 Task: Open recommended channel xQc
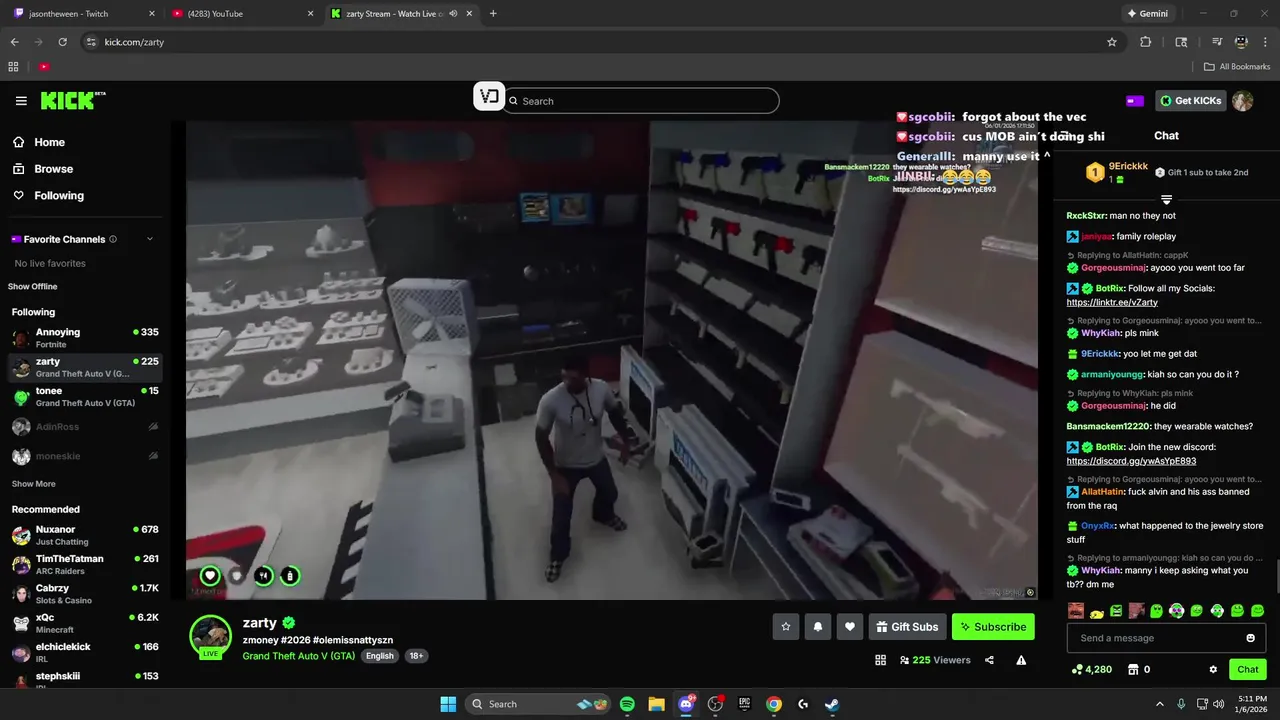point(85,623)
